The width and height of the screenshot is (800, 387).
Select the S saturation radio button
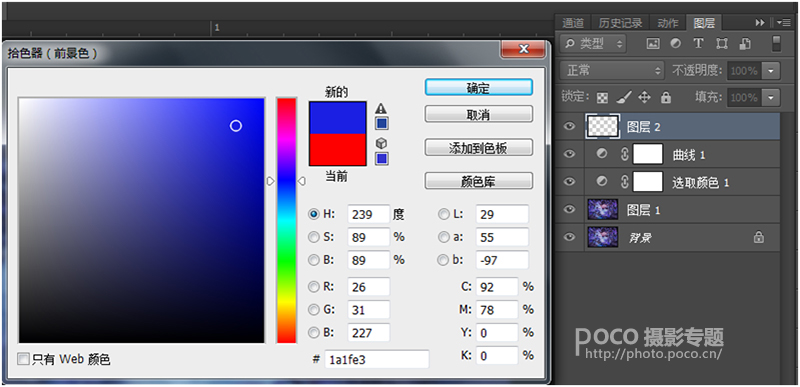click(314, 237)
